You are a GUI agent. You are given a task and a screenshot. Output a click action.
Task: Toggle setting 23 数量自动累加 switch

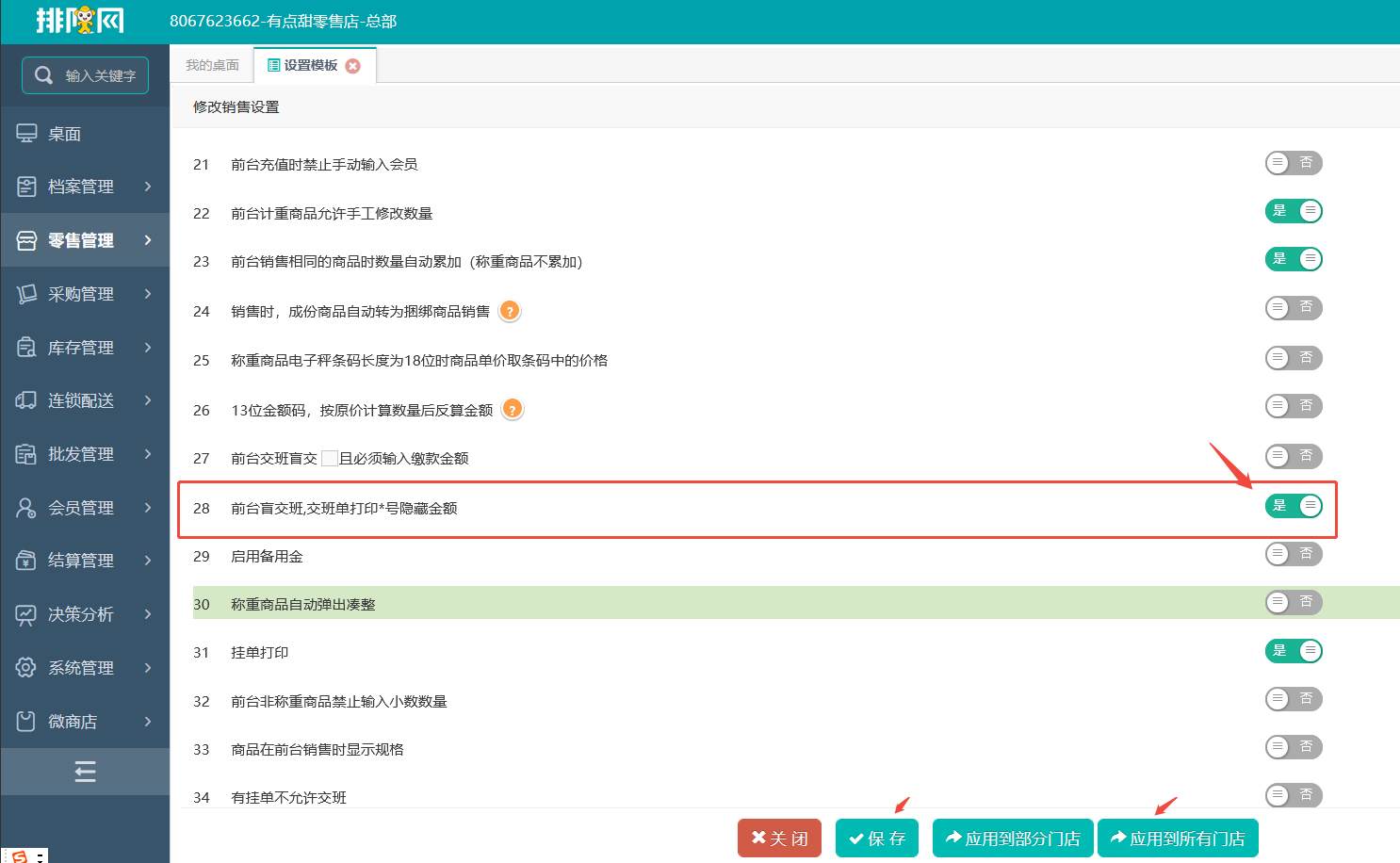coord(1294,259)
